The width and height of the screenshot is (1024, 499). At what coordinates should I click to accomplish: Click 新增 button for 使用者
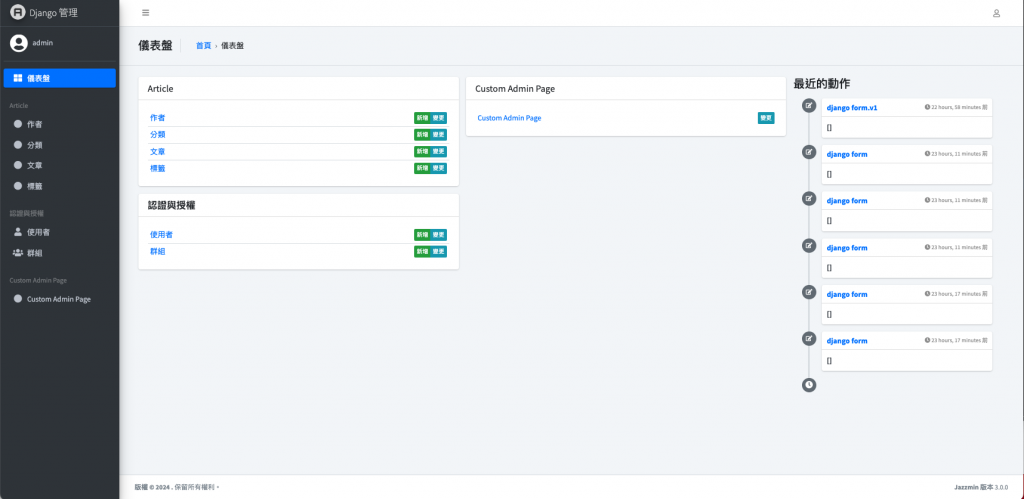point(423,235)
